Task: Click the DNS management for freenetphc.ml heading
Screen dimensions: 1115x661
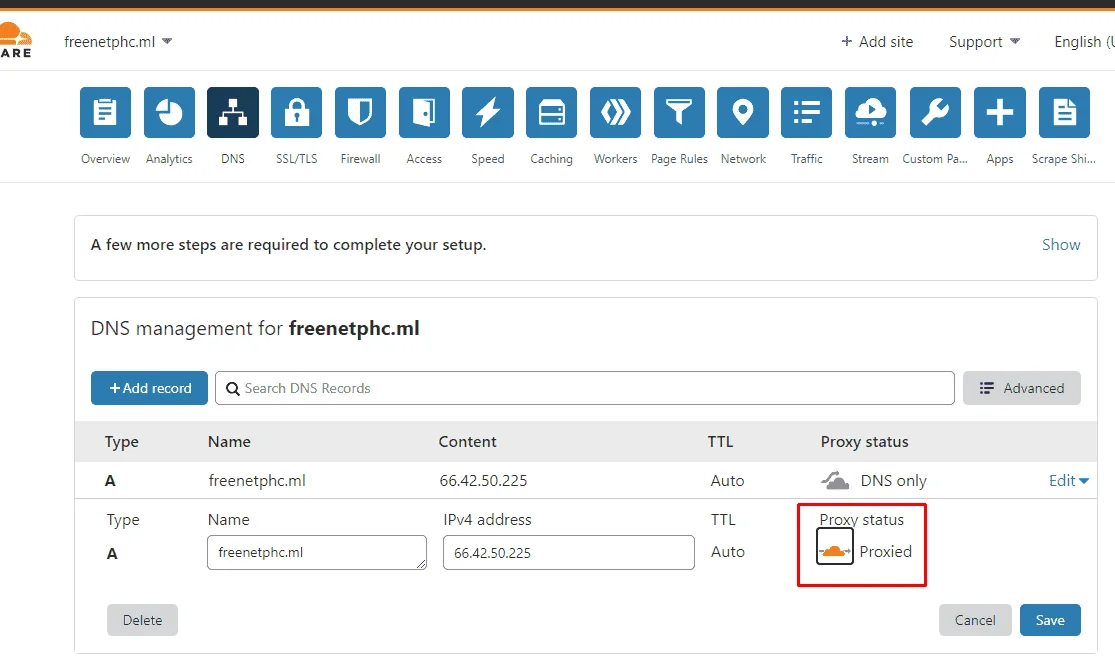Action: tap(255, 328)
